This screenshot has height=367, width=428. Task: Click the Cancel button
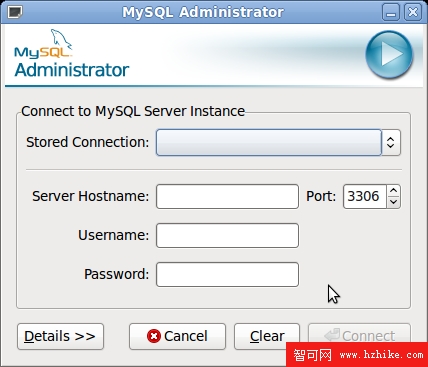click(177, 336)
